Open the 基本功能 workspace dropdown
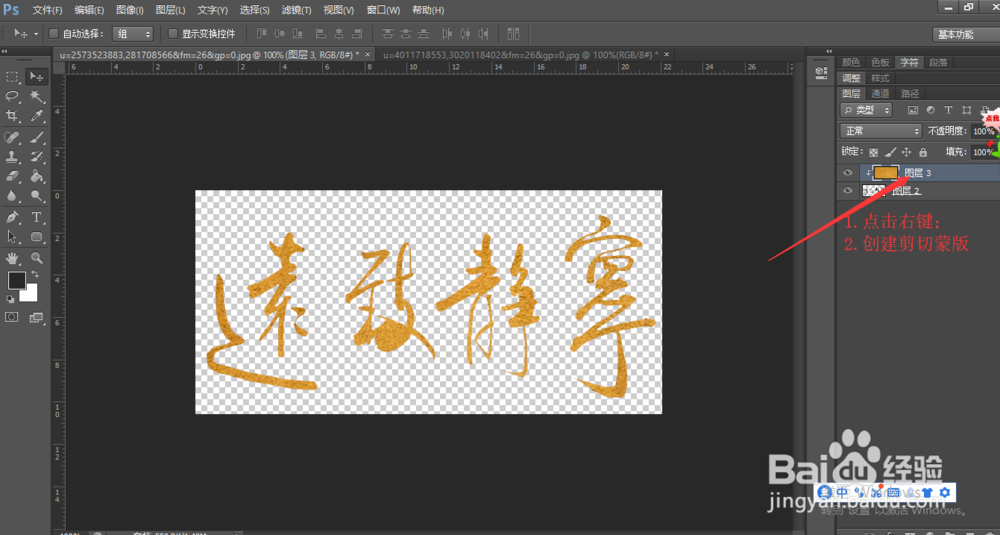This screenshot has width=1000, height=535. click(966, 34)
